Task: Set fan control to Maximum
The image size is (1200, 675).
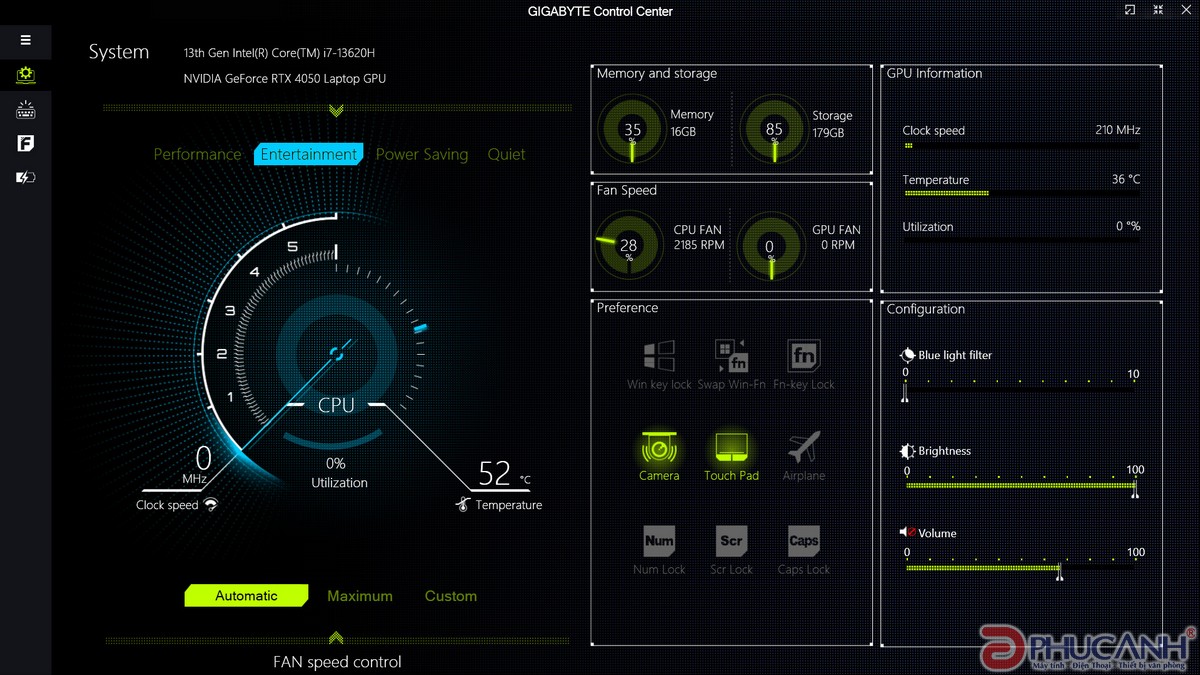Action: pos(360,596)
